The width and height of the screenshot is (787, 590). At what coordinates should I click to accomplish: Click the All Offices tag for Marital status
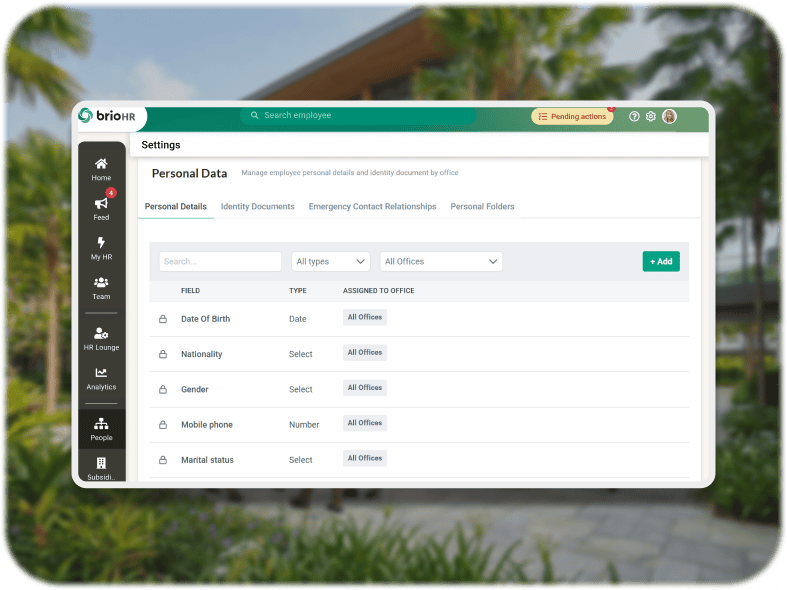[x=365, y=458]
